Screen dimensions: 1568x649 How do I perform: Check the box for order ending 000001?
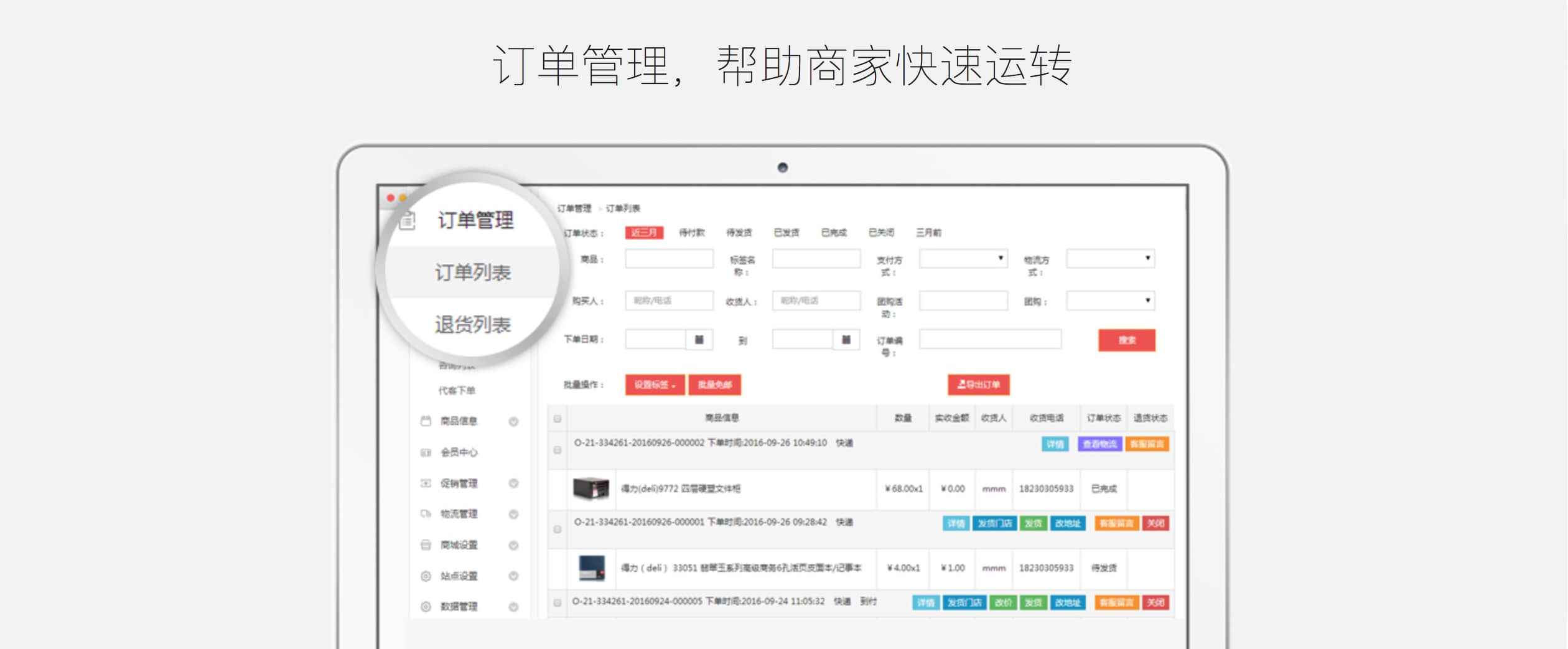558,530
